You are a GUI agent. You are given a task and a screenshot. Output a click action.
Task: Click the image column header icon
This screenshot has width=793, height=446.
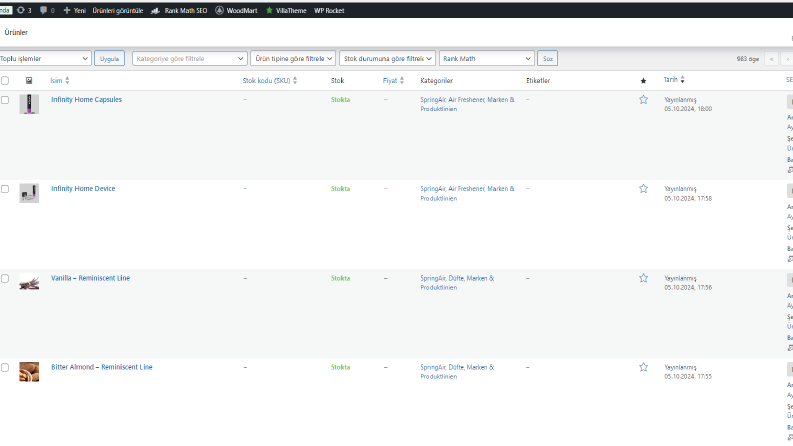pyautogui.click(x=29, y=80)
